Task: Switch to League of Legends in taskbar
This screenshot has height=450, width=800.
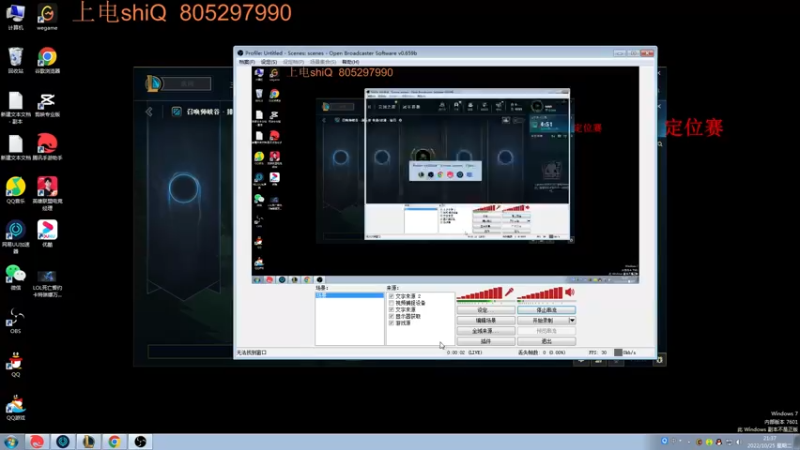Action: 88,442
